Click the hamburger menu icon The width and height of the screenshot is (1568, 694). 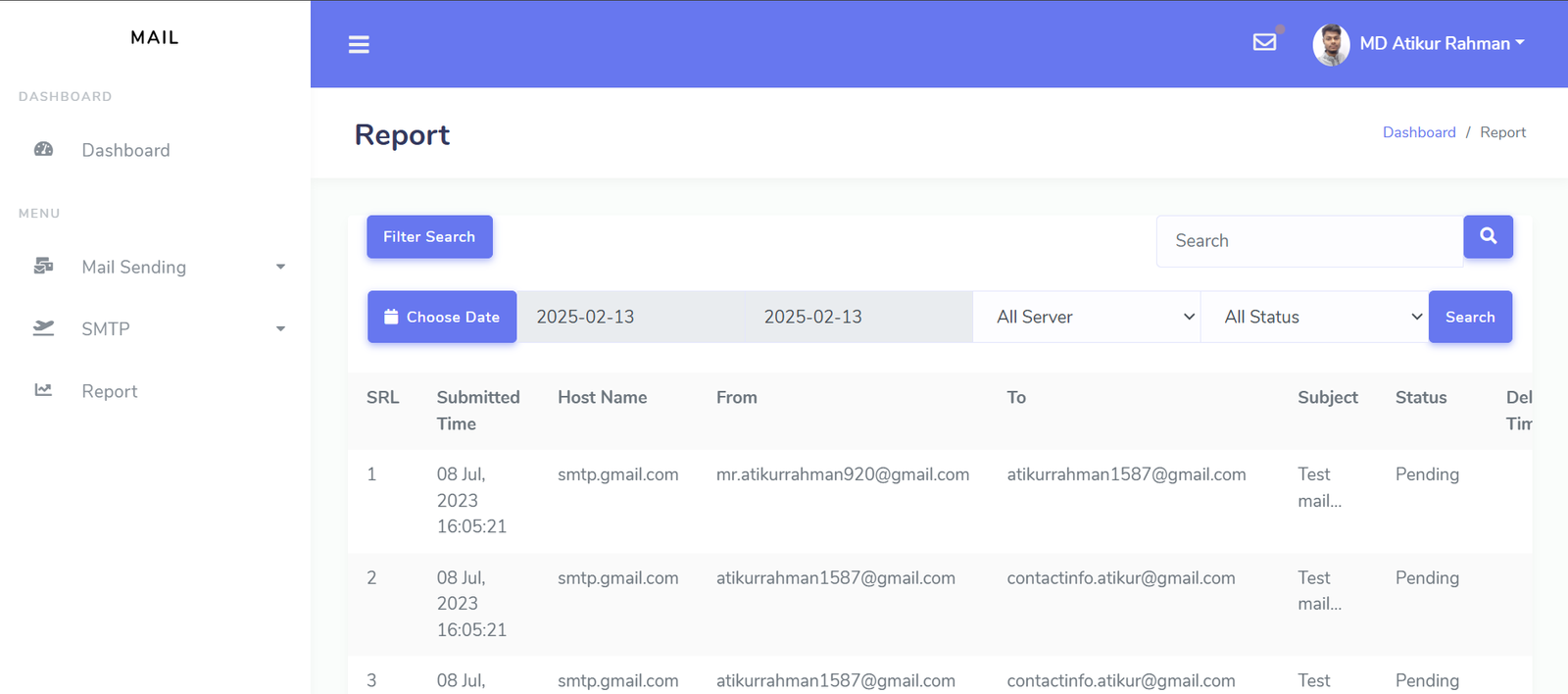click(359, 44)
